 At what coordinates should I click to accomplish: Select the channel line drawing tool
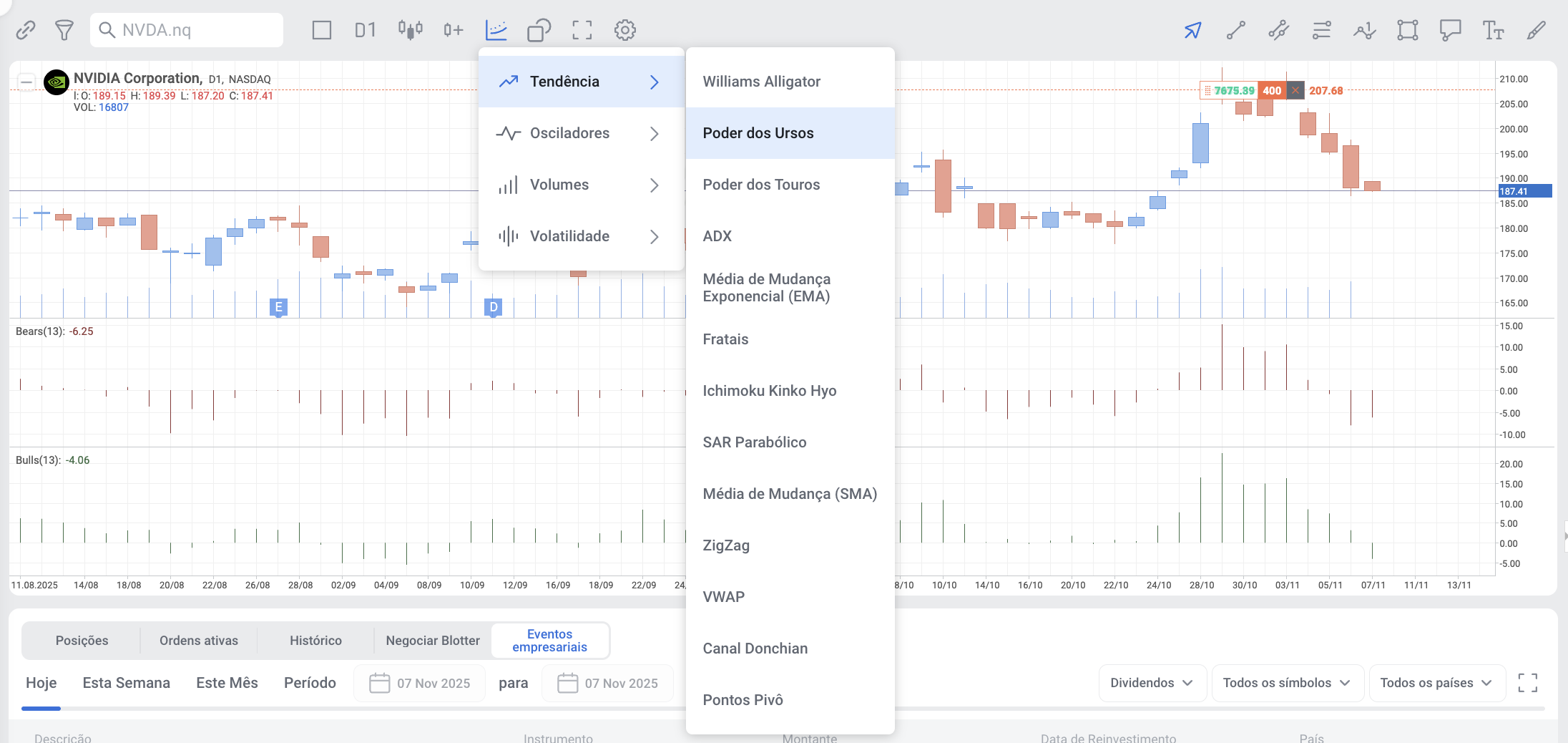(1279, 30)
